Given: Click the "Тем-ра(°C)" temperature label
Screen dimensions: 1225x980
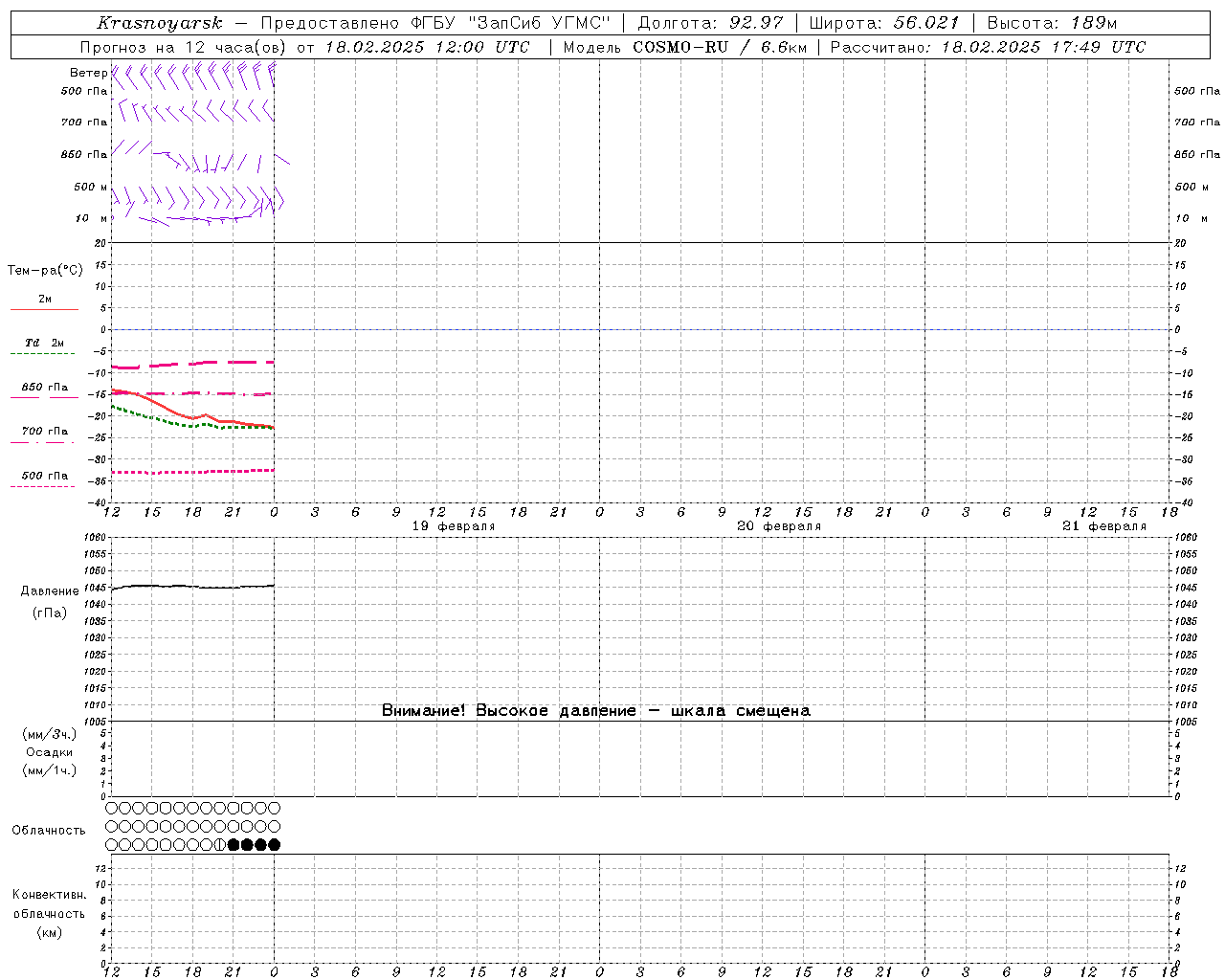Looking at the screenshot, I should 45,271.
